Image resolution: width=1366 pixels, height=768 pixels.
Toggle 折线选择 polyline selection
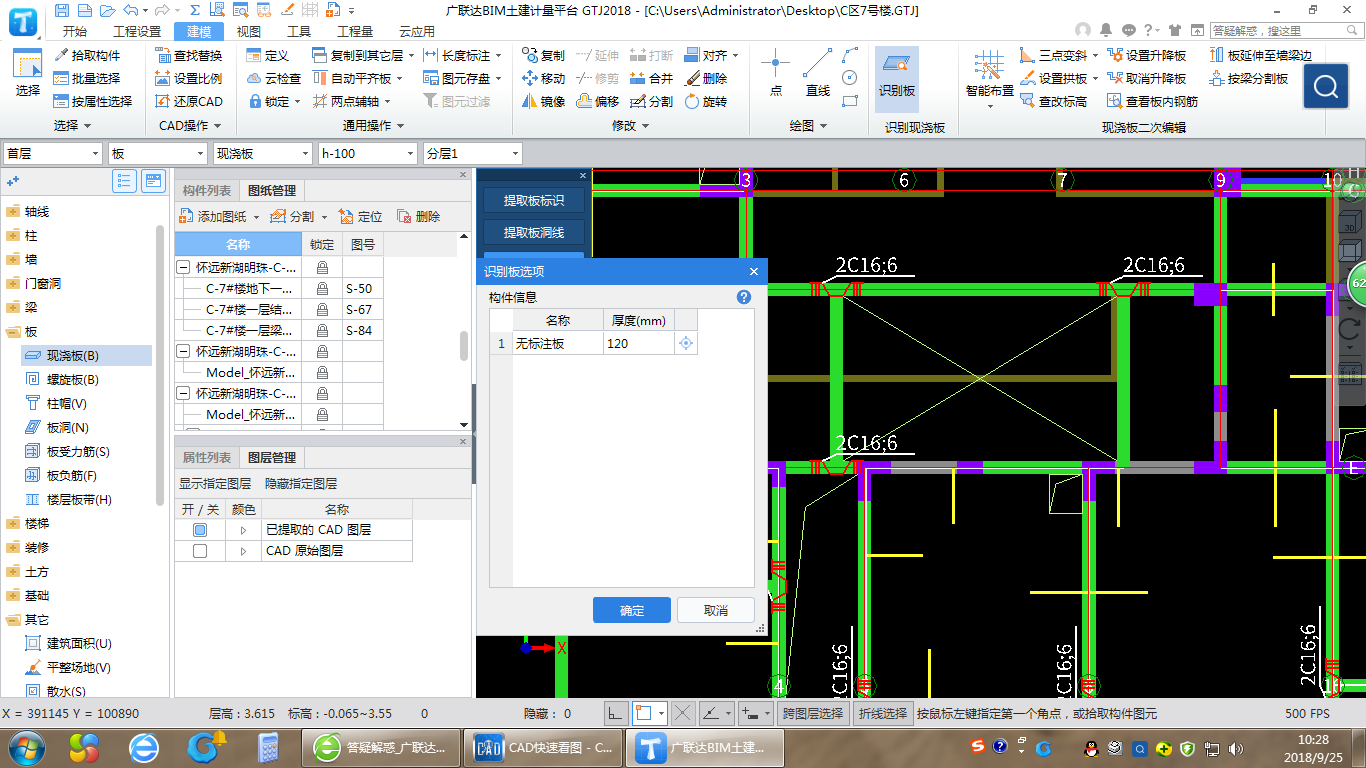(883, 713)
